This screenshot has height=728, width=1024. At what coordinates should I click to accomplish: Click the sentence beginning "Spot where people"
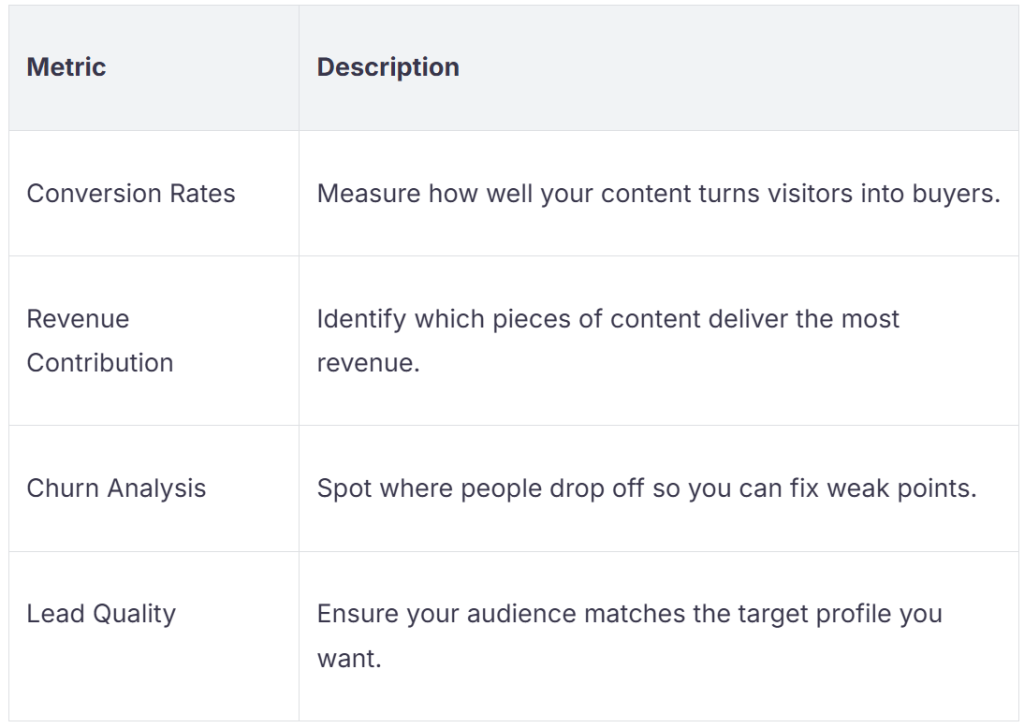(x=646, y=489)
